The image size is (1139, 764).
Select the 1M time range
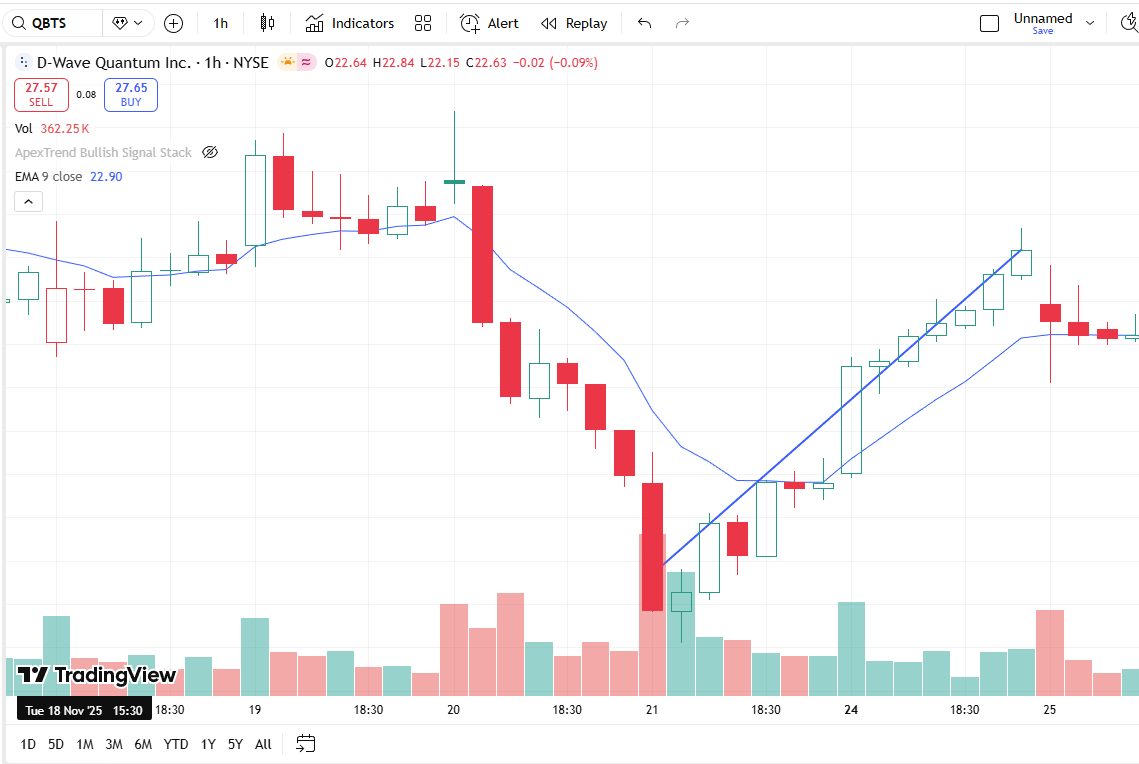(85, 744)
